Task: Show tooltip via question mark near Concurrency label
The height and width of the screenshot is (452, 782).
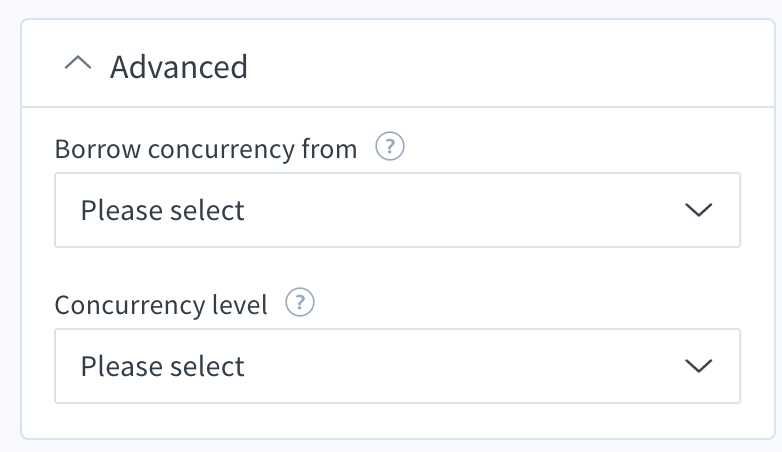Action: point(300,302)
